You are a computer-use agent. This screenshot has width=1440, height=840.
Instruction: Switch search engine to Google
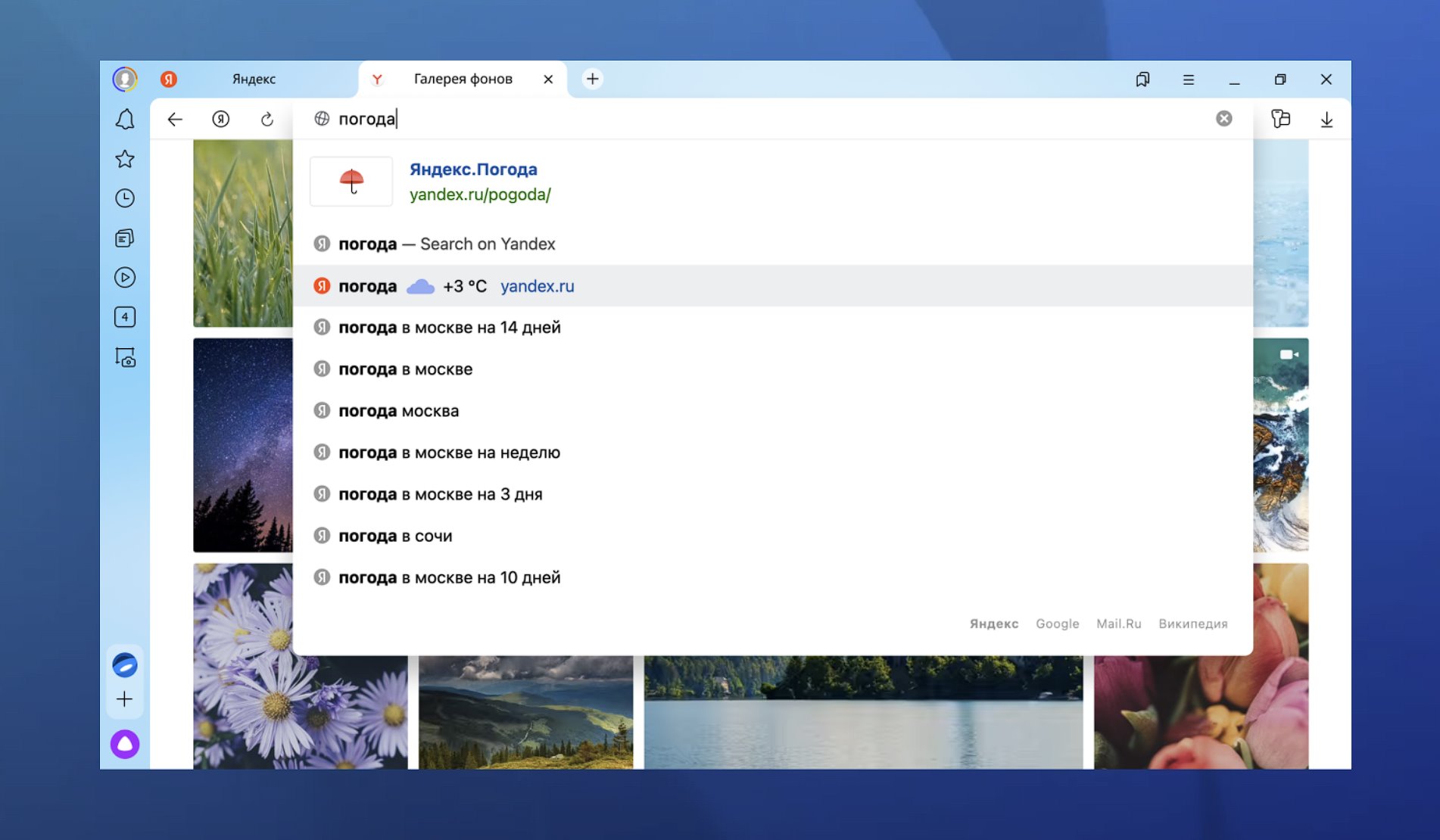tap(1057, 624)
